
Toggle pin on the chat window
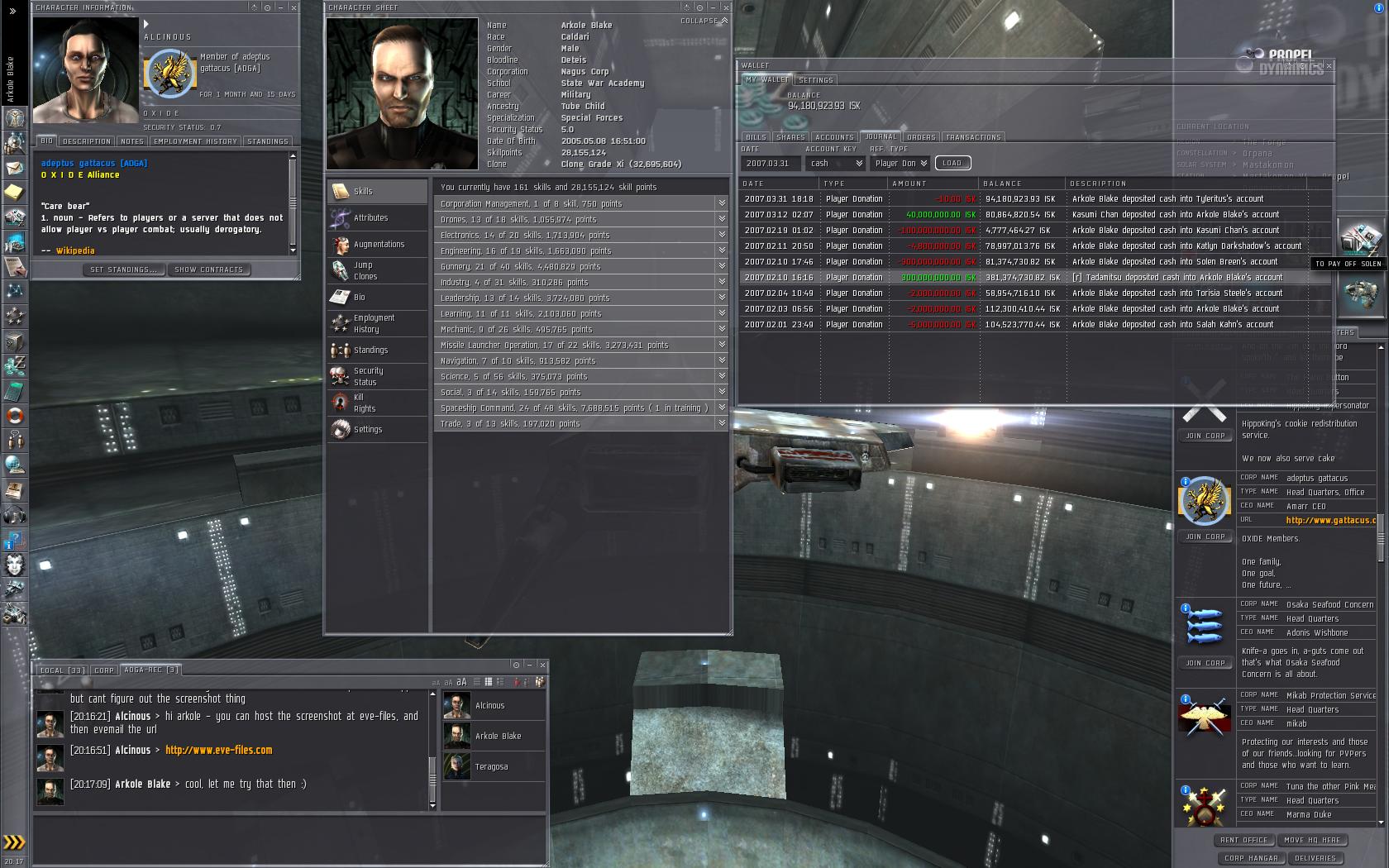click(516, 665)
